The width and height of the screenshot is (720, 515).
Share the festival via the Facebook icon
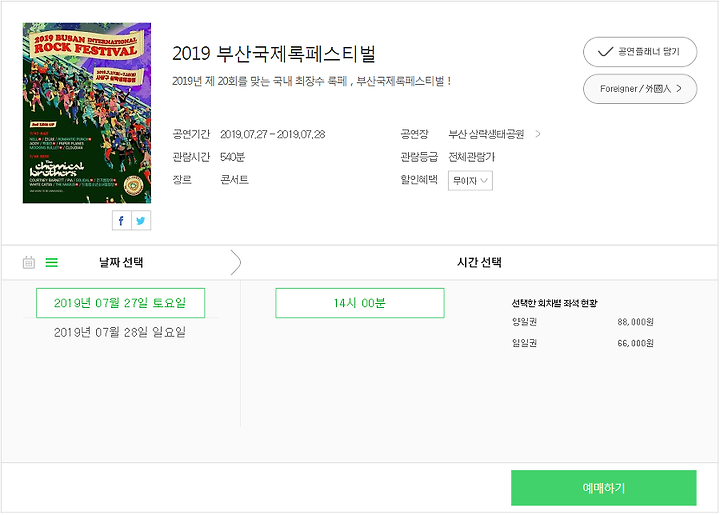point(122,221)
